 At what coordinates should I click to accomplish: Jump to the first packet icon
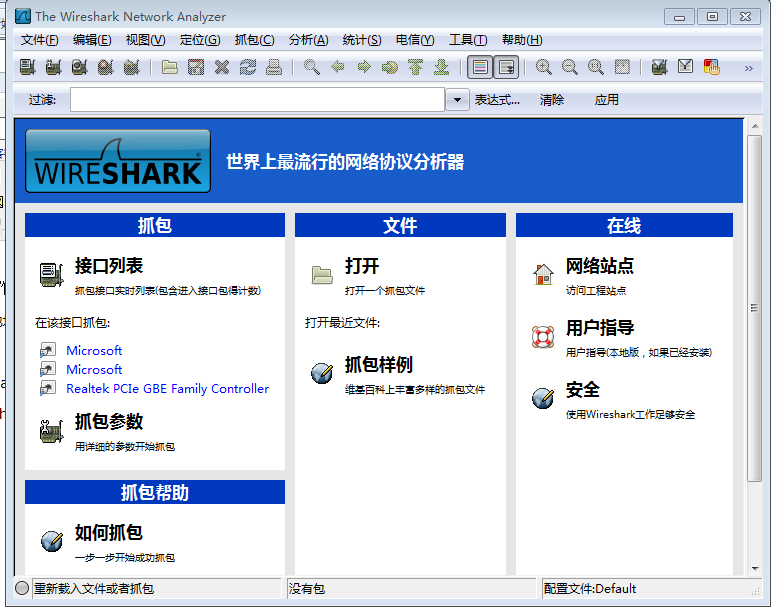pos(416,67)
